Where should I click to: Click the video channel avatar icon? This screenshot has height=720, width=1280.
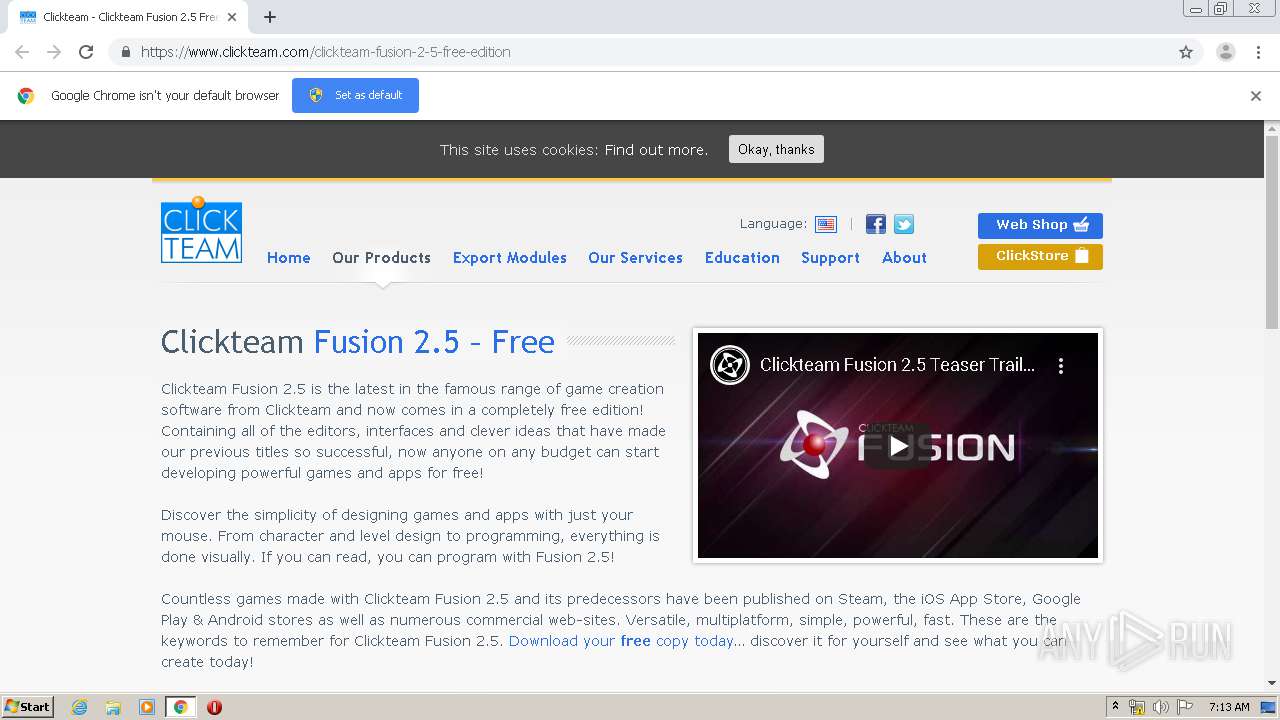point(730,365)
